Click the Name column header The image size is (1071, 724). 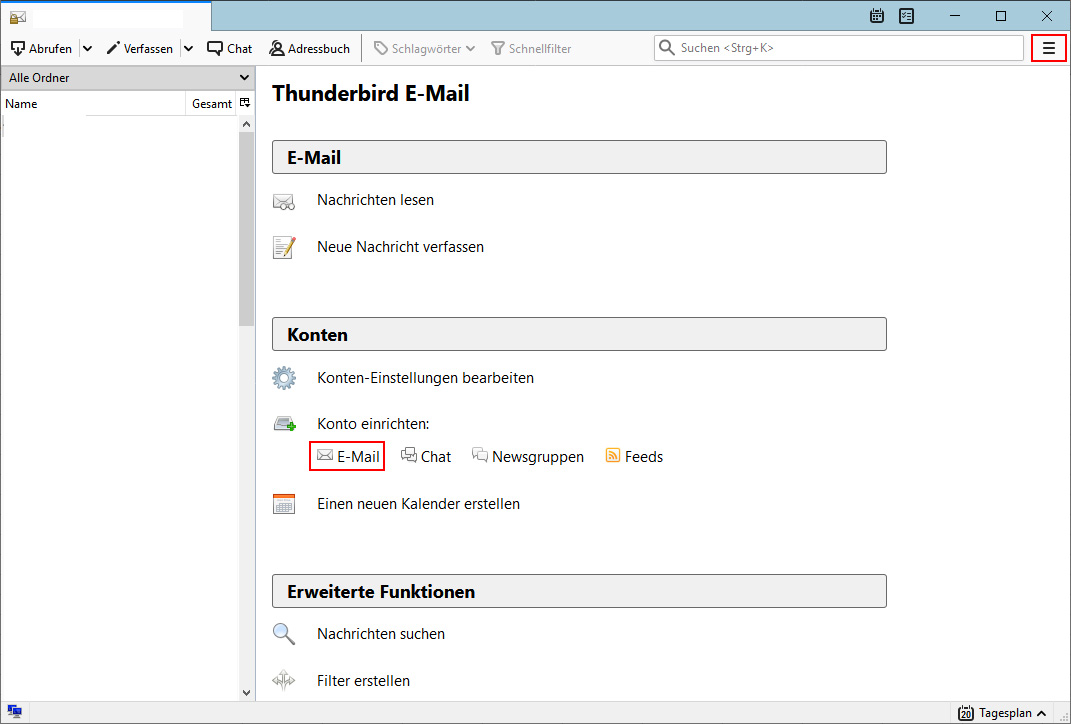click(x=94, y=104)
